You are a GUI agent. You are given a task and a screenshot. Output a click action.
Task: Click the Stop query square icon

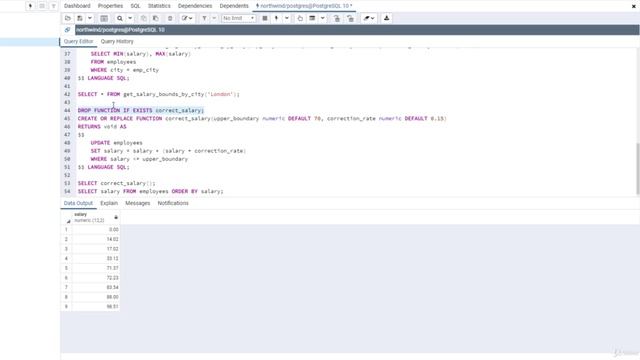pyautogui.click(x=265, y=18)
